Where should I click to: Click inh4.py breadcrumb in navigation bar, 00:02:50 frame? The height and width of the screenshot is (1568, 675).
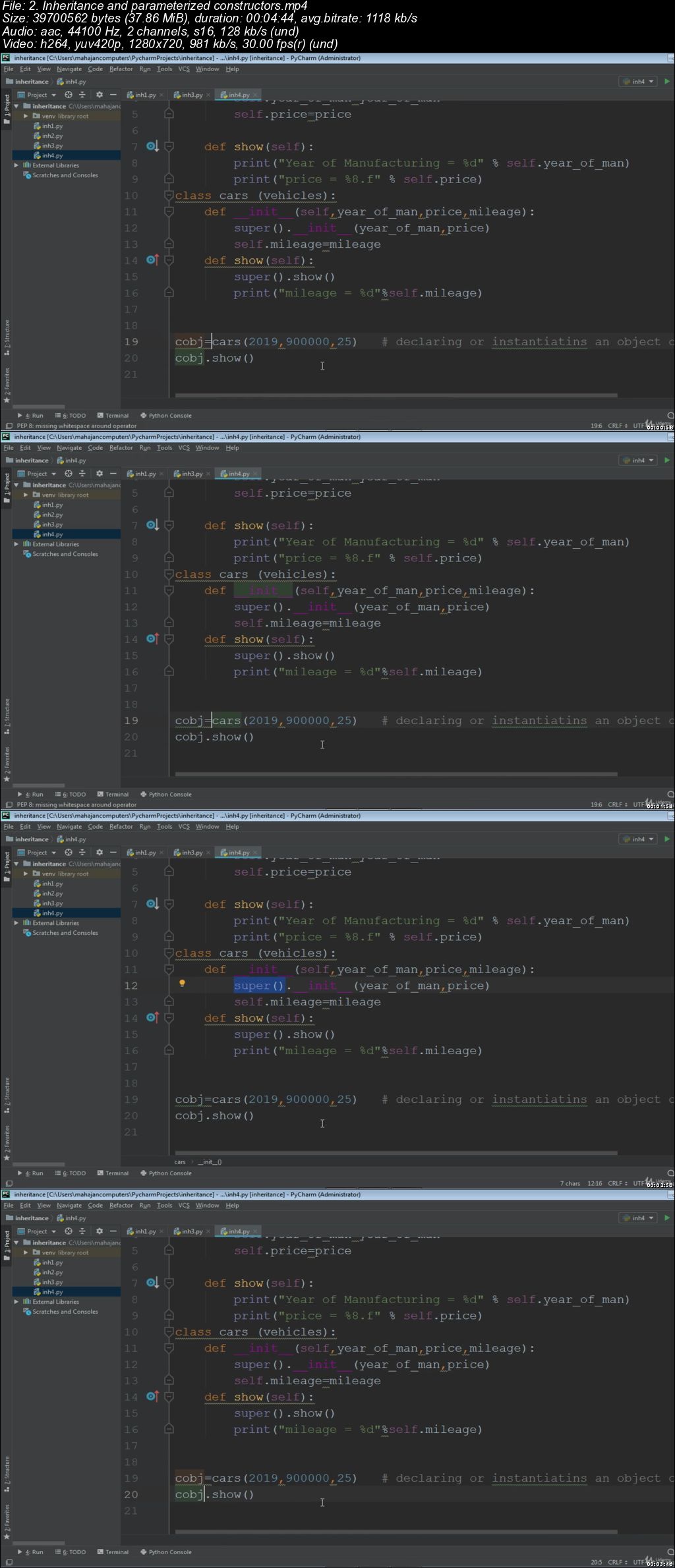pos(71,839)
